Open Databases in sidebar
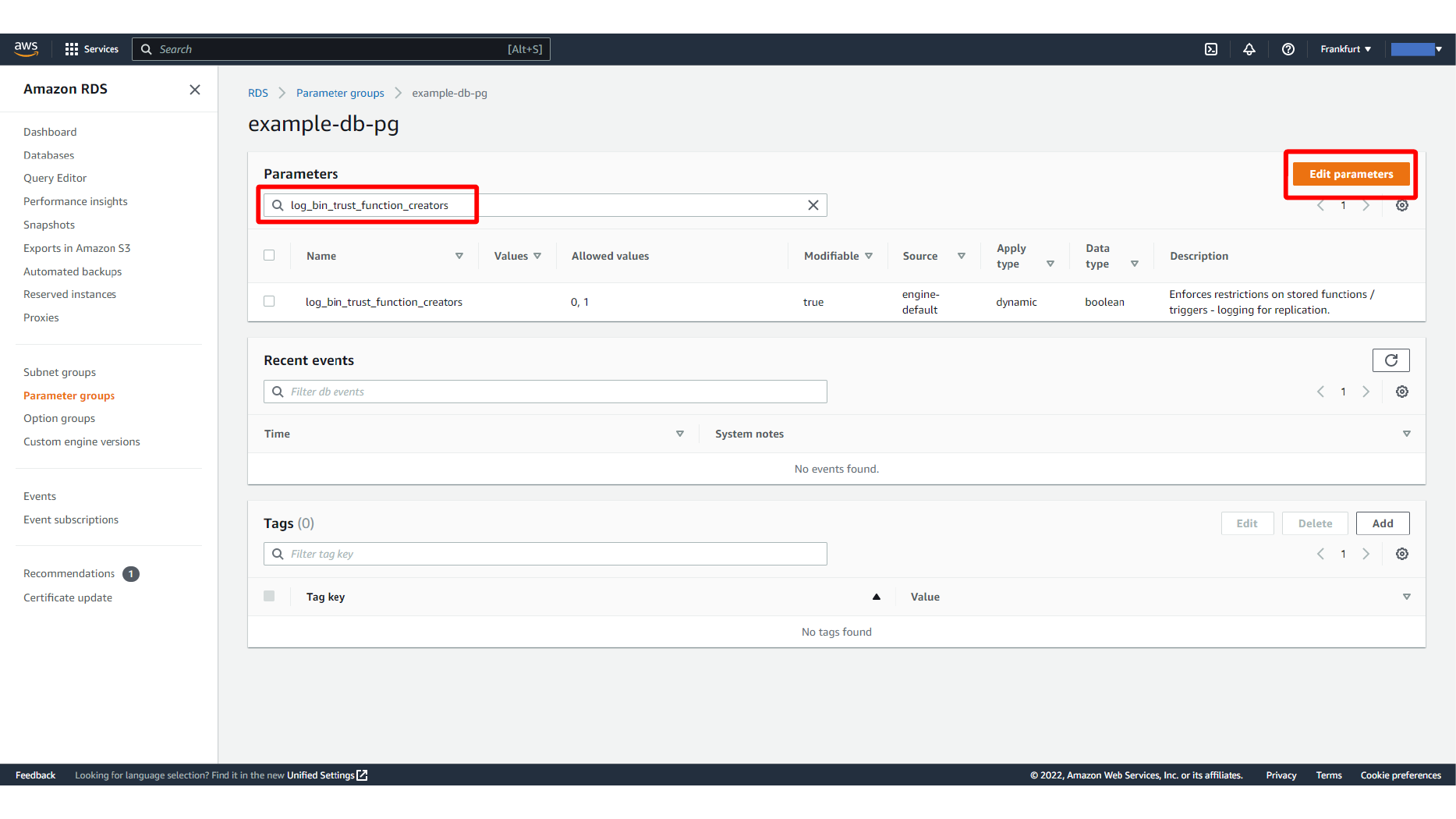Viewport: 1456px width, 819px height. click(x=49, y=155)
